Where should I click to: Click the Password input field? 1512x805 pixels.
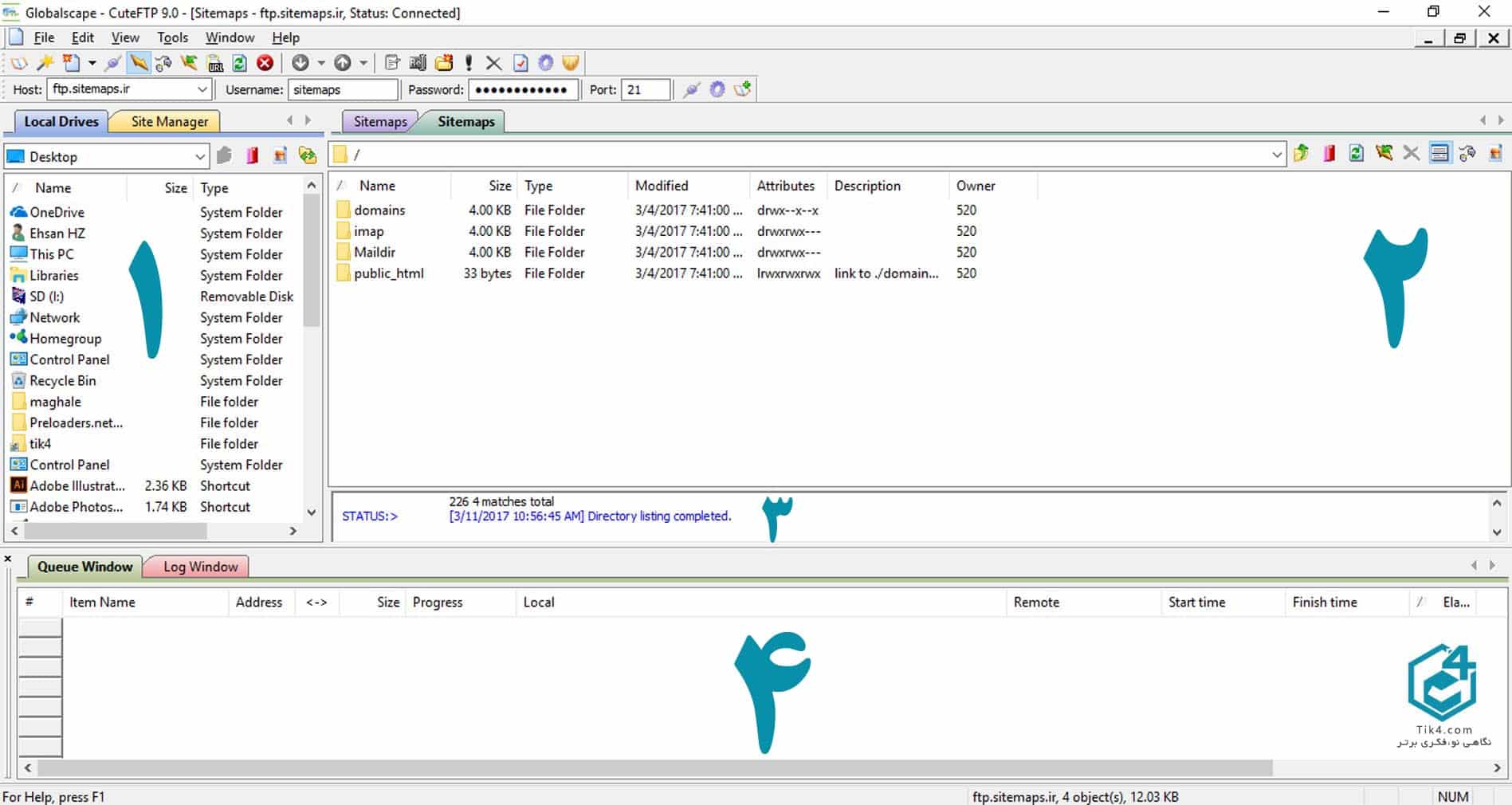pyautogui.click(x=523, y=89)
